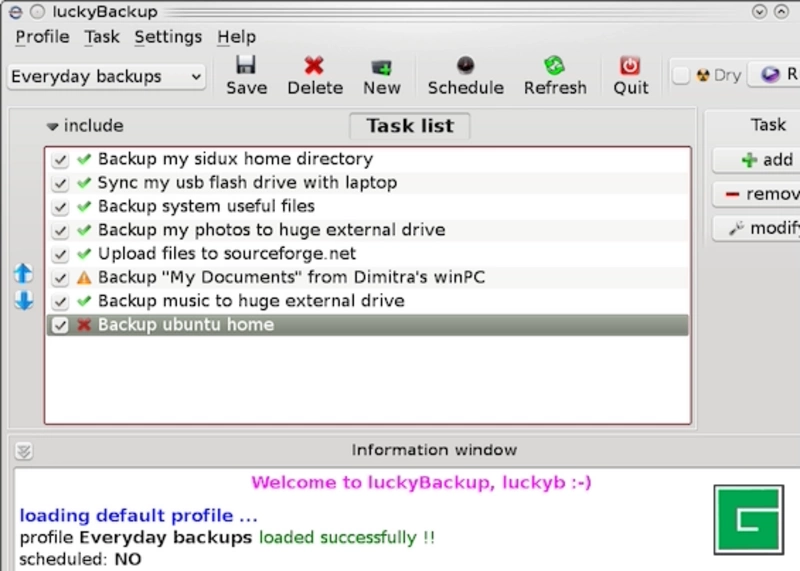Select Backup music to huge external drive
Viewport: 800px width, 571px height.
pos(250,301)
